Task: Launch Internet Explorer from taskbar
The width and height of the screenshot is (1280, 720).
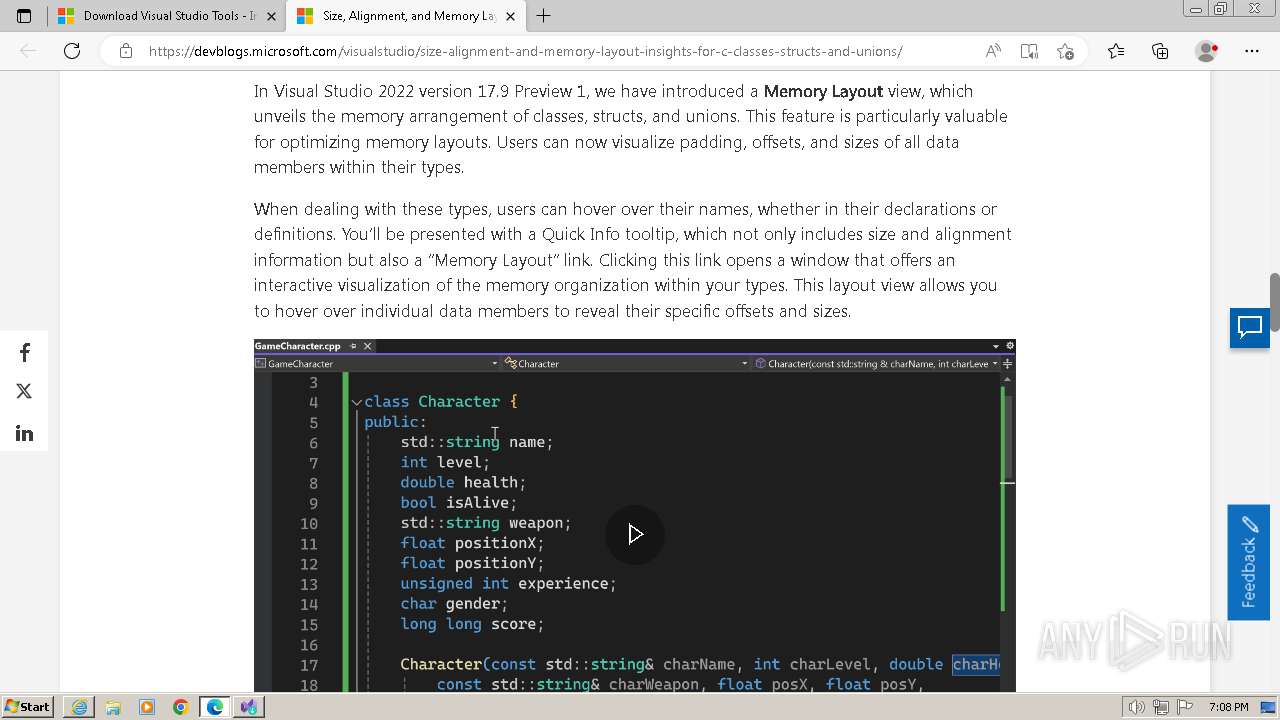Action: pos(79,707)
